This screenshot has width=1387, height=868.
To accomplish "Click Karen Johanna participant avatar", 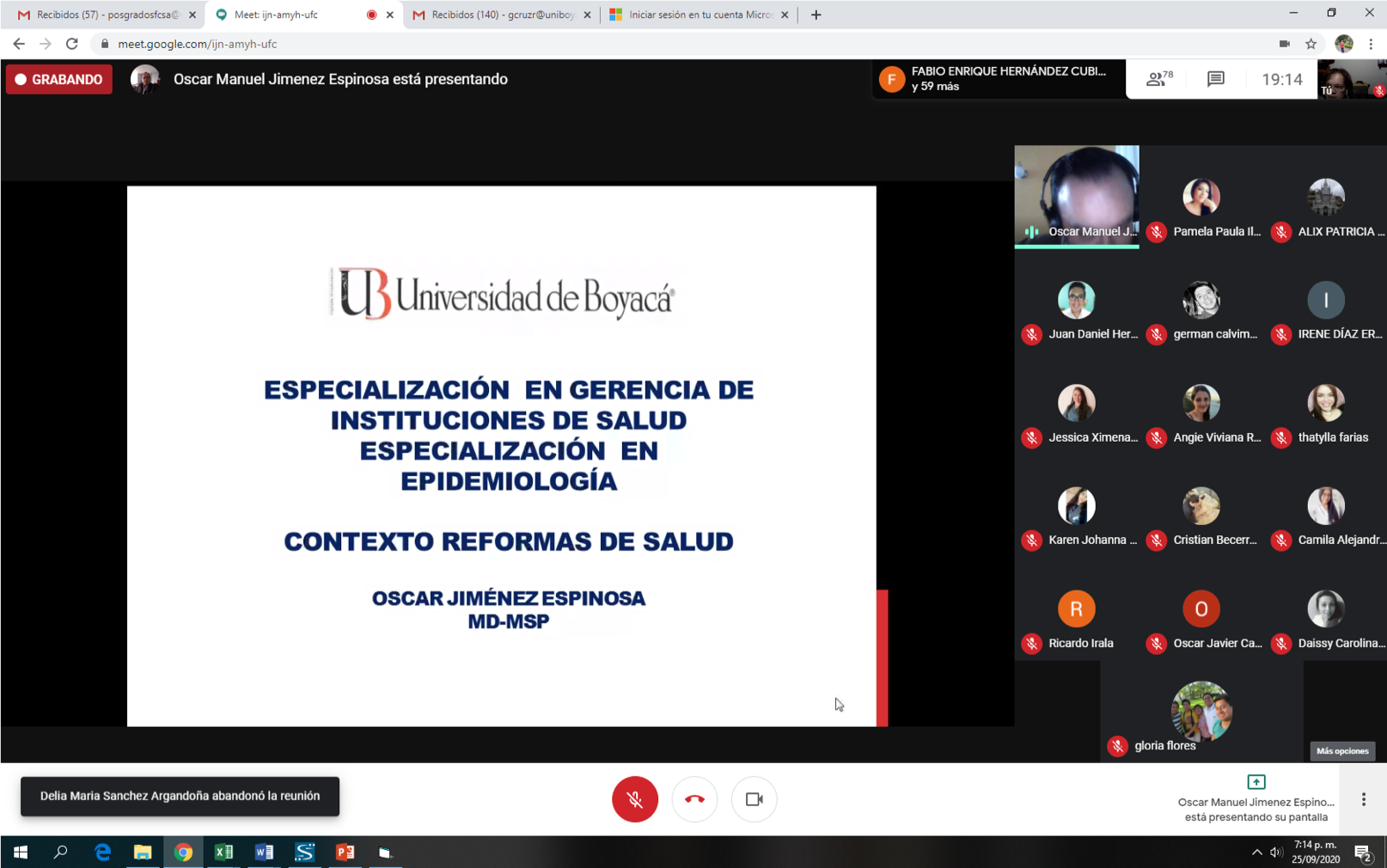I will point(1076,506).
